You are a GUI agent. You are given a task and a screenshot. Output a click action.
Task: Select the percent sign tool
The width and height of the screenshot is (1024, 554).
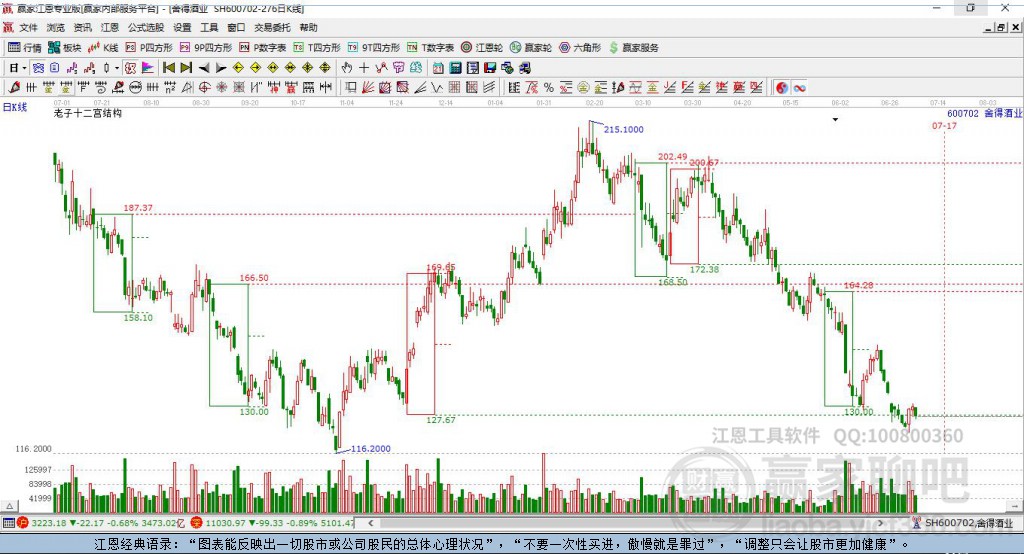[549, 87]
